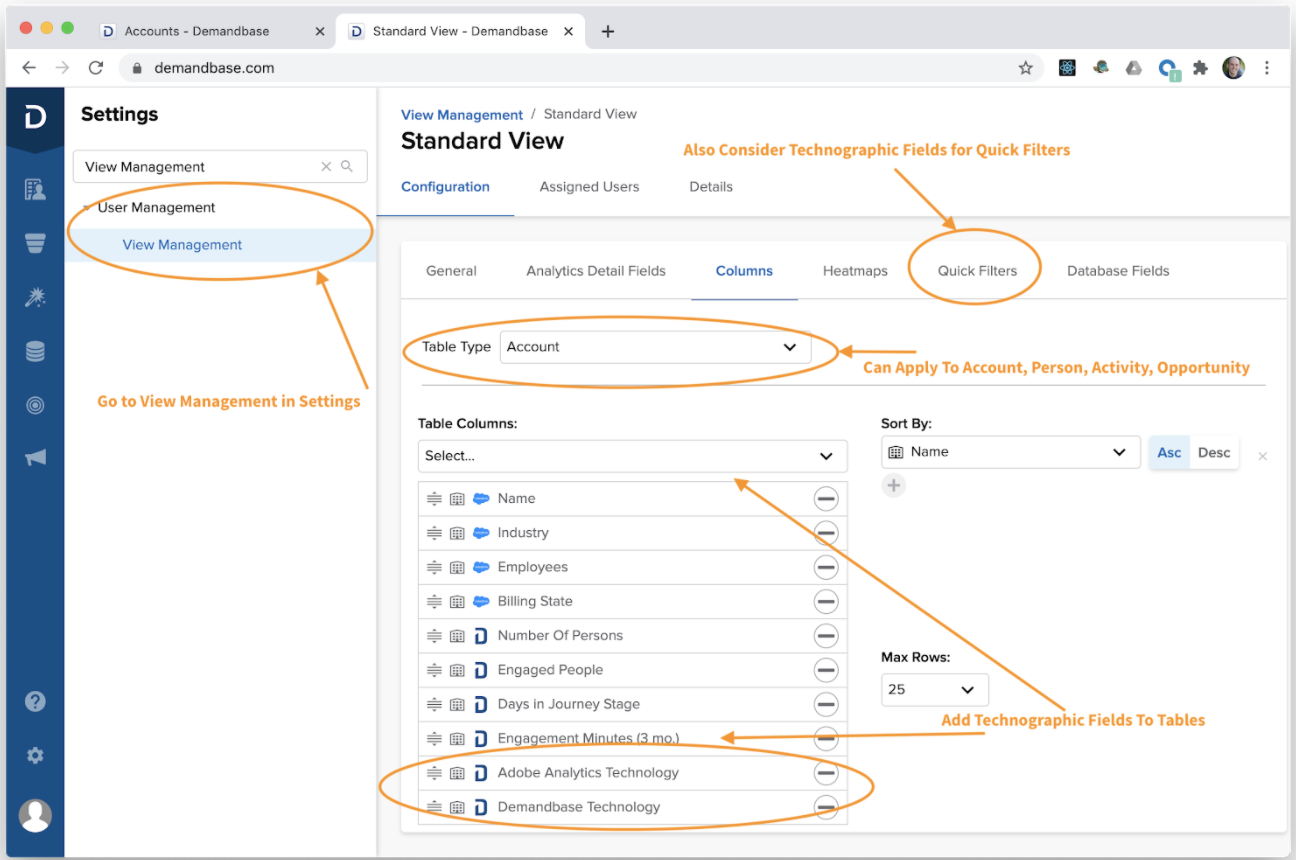
Task: Open the magic wand icon in the sidebar
Action: pos(35,297)
